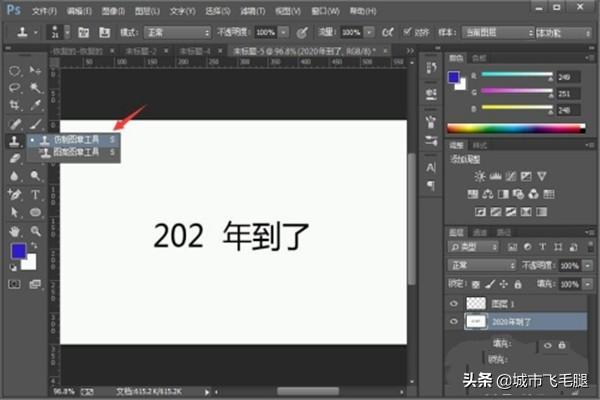Open the 文件(F) menu
Screen dimensions: 600x400
click(x=45, y=9)
